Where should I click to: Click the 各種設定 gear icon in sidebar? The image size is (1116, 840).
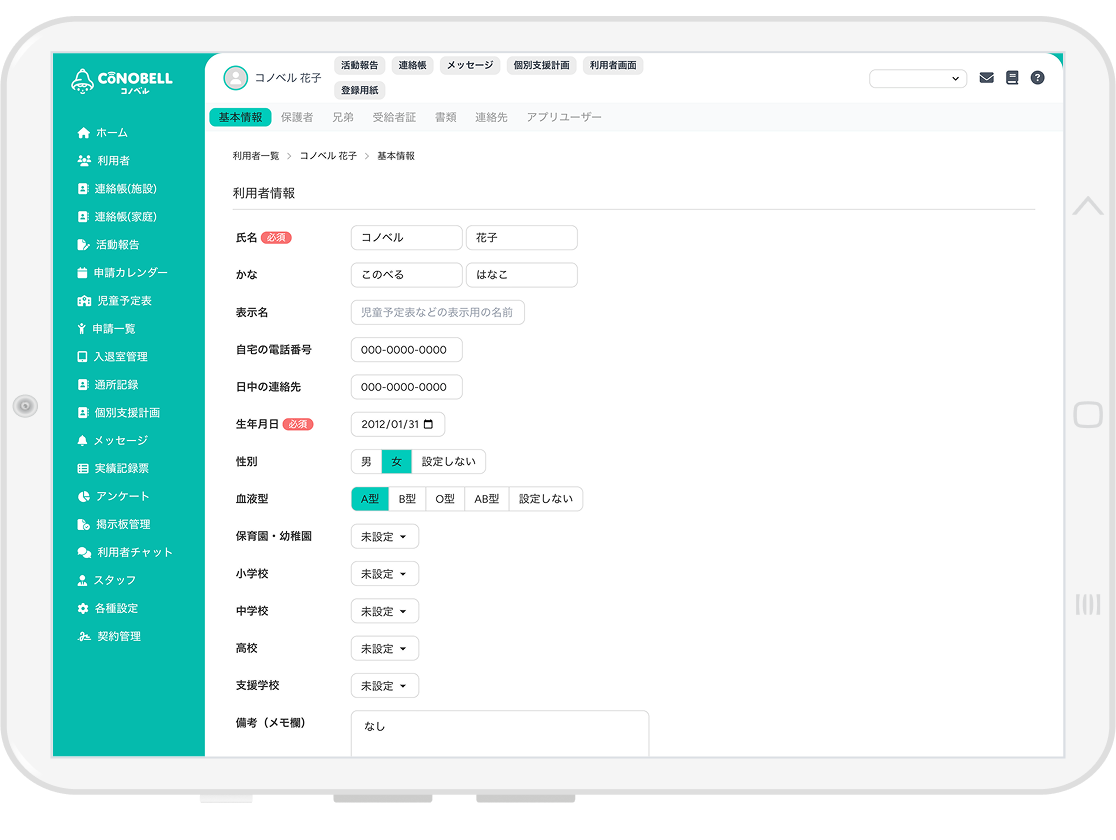(x=83, y=609)
